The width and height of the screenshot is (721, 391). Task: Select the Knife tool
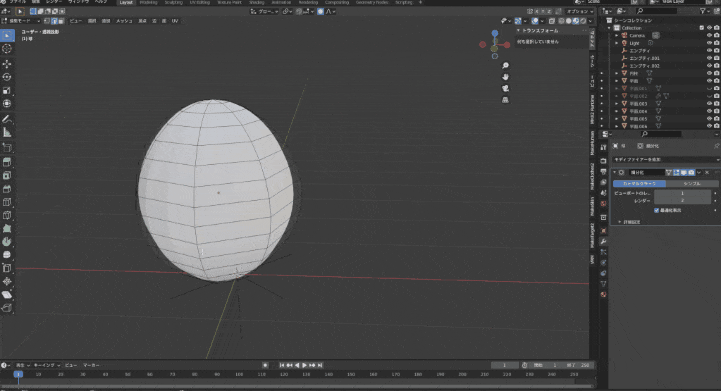coord(7,215)
